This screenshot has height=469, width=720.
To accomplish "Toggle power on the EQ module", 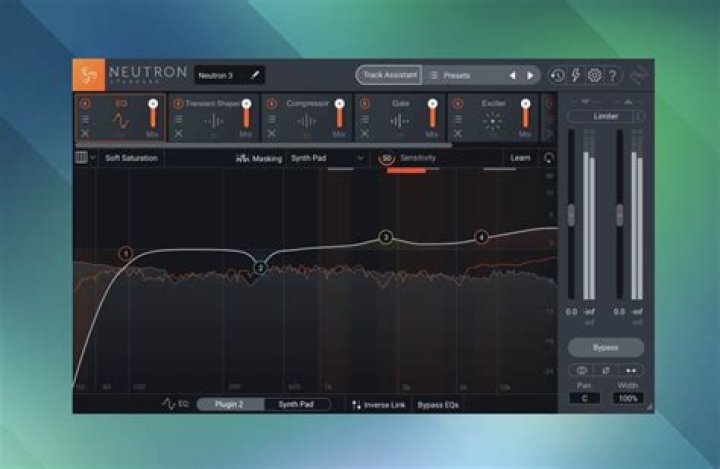I will 84,104.
